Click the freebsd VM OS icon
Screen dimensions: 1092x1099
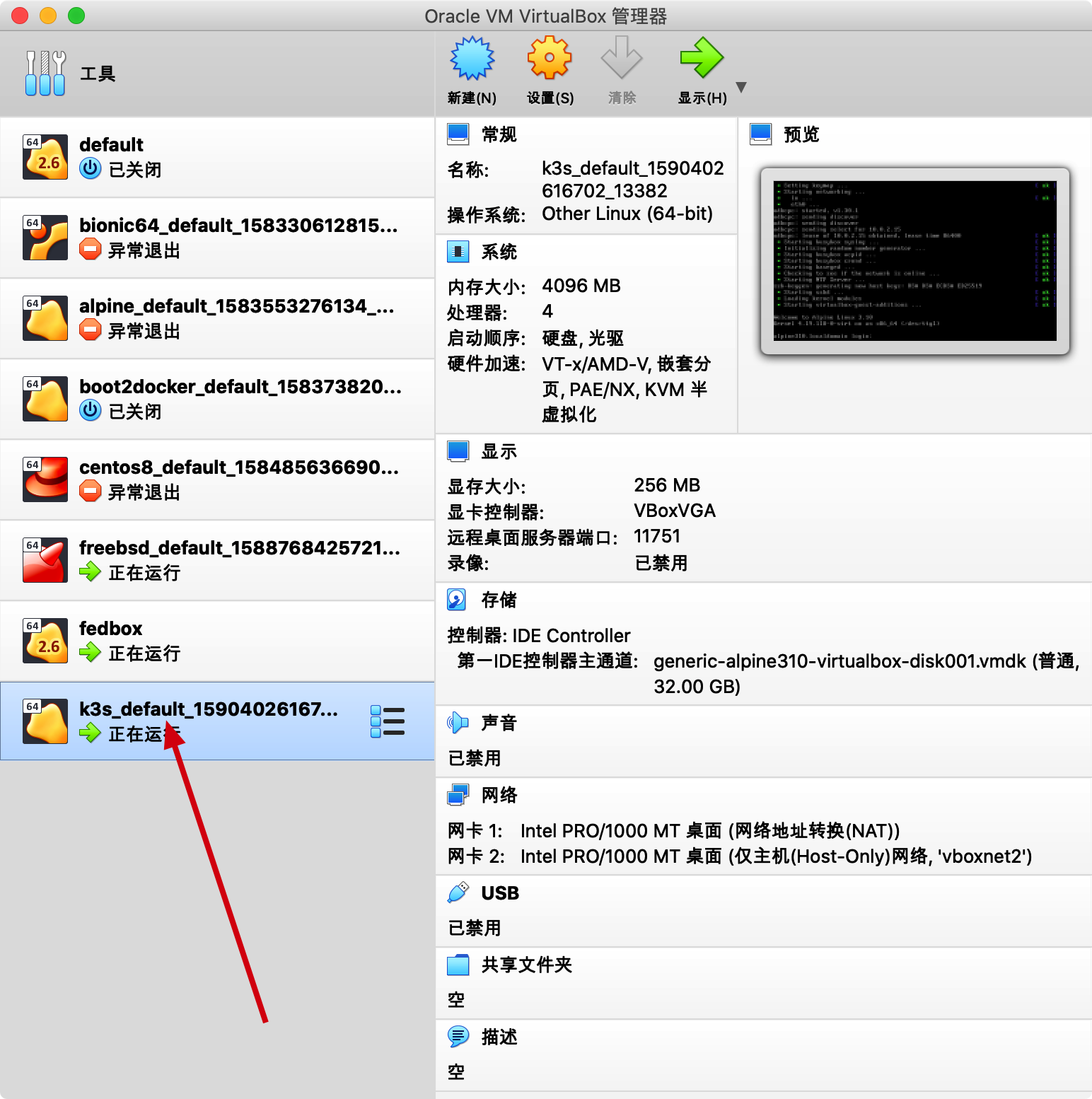tap(45, 560)
